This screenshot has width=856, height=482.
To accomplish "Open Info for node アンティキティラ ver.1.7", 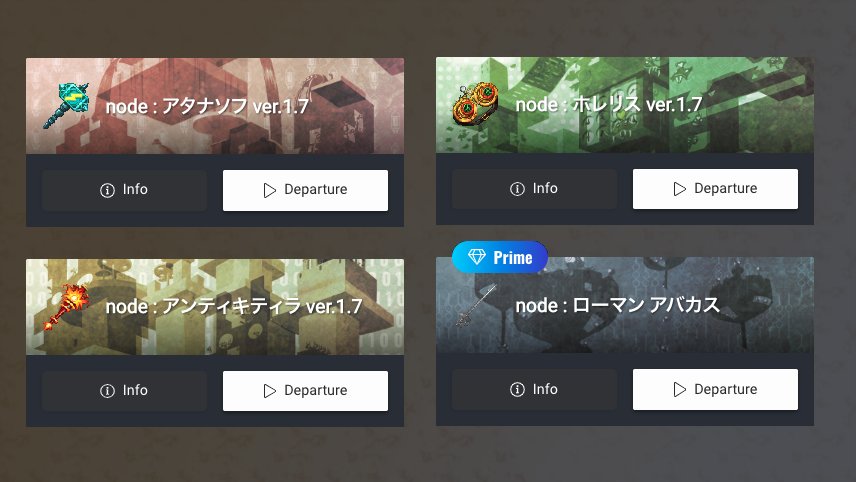I will (124, 391).
